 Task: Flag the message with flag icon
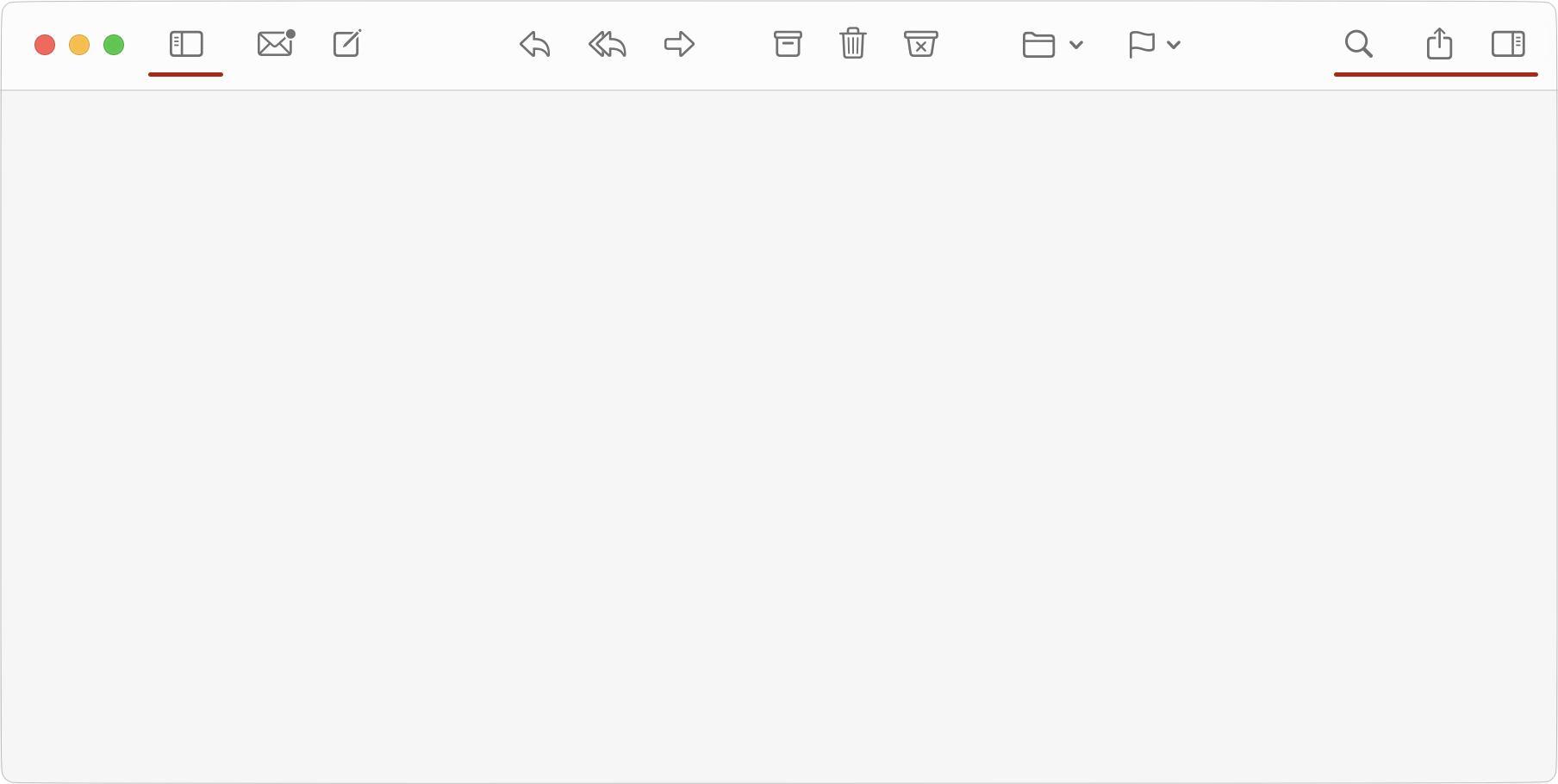tap(1142, 45)
